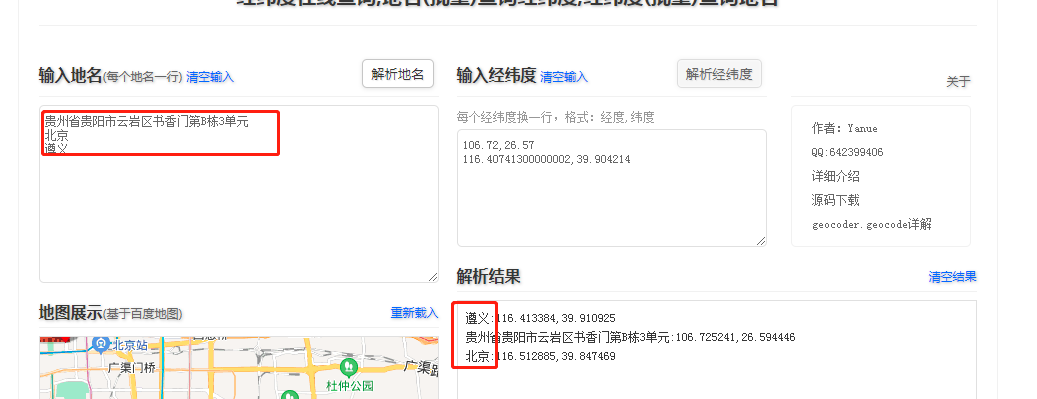Focus the 经度,纬度 coordinates textarea

coord(612,188)
